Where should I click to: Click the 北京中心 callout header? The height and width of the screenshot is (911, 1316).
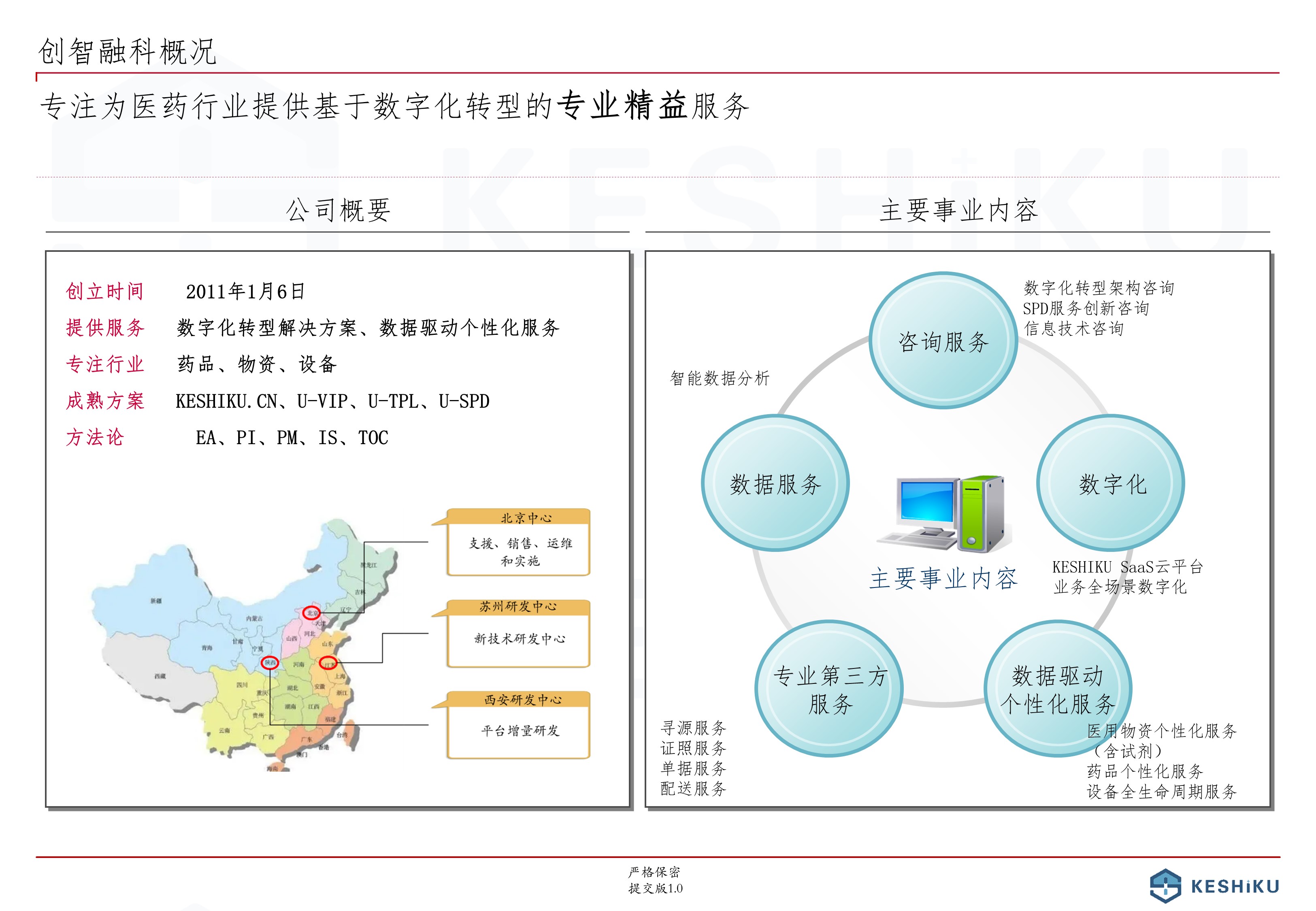tap(518, 517)
